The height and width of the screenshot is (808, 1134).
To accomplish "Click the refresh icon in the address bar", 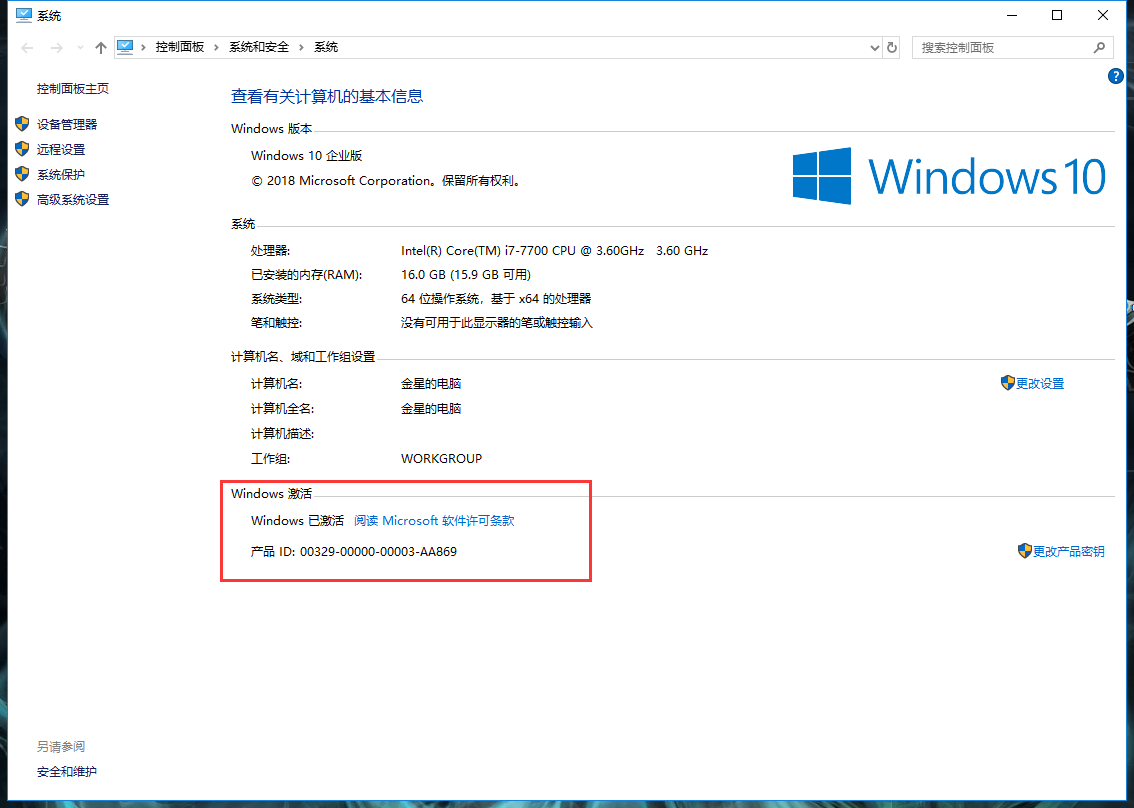I will pos(891,47).
